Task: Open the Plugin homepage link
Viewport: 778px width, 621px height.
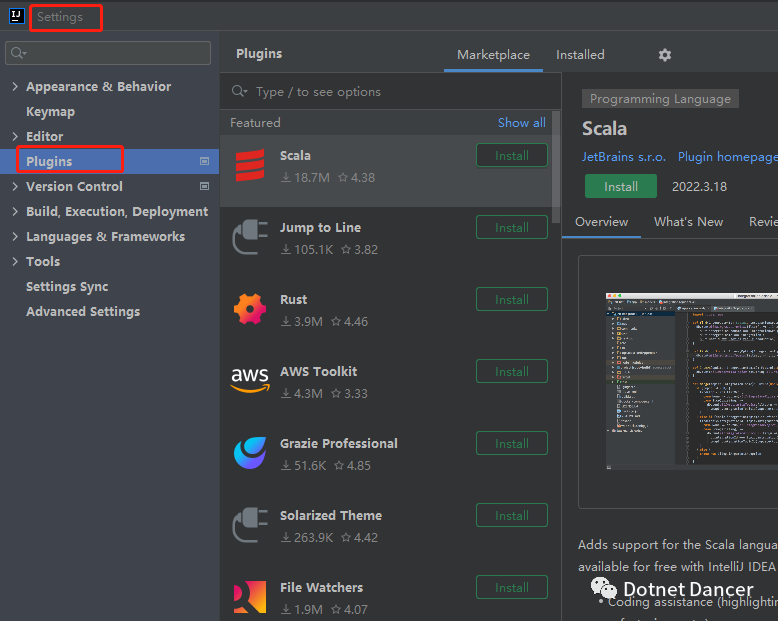Action: click(727, 157)
